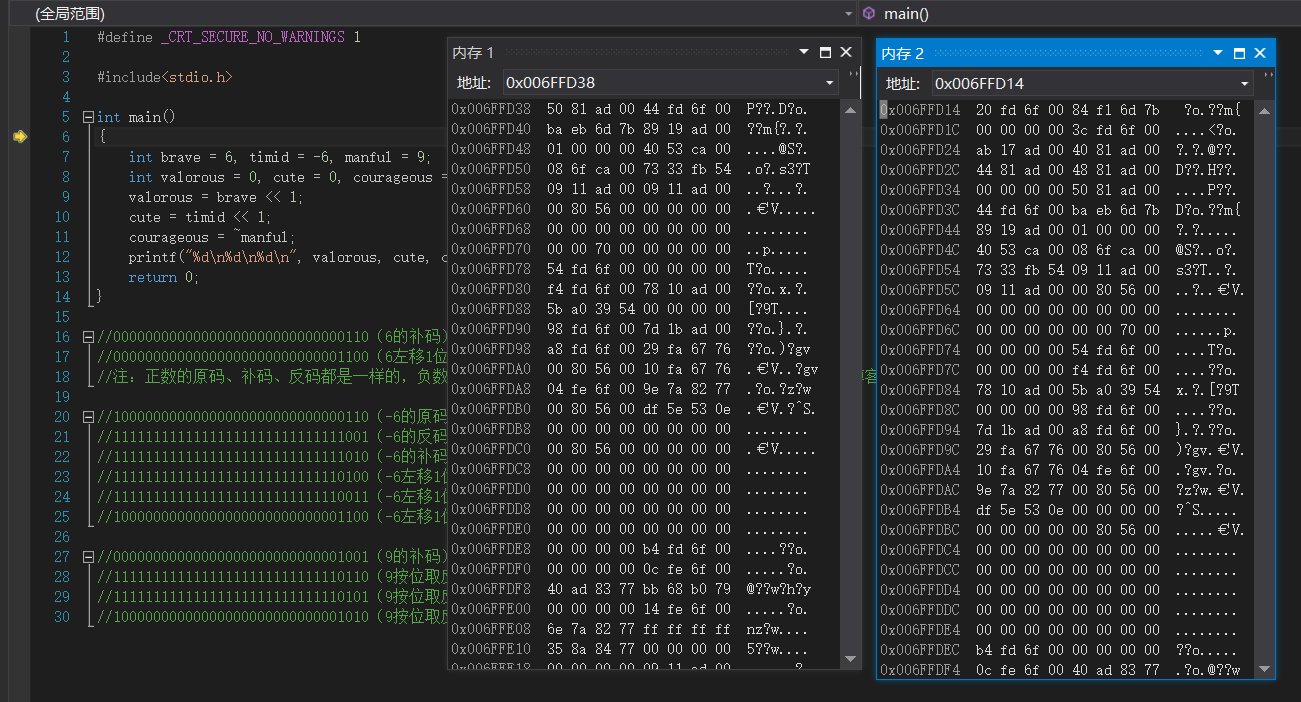This screenshot has height=702, width=1301.
Task: Maximize the 内存 2 memory window
Action: (x=1239, y=53)
